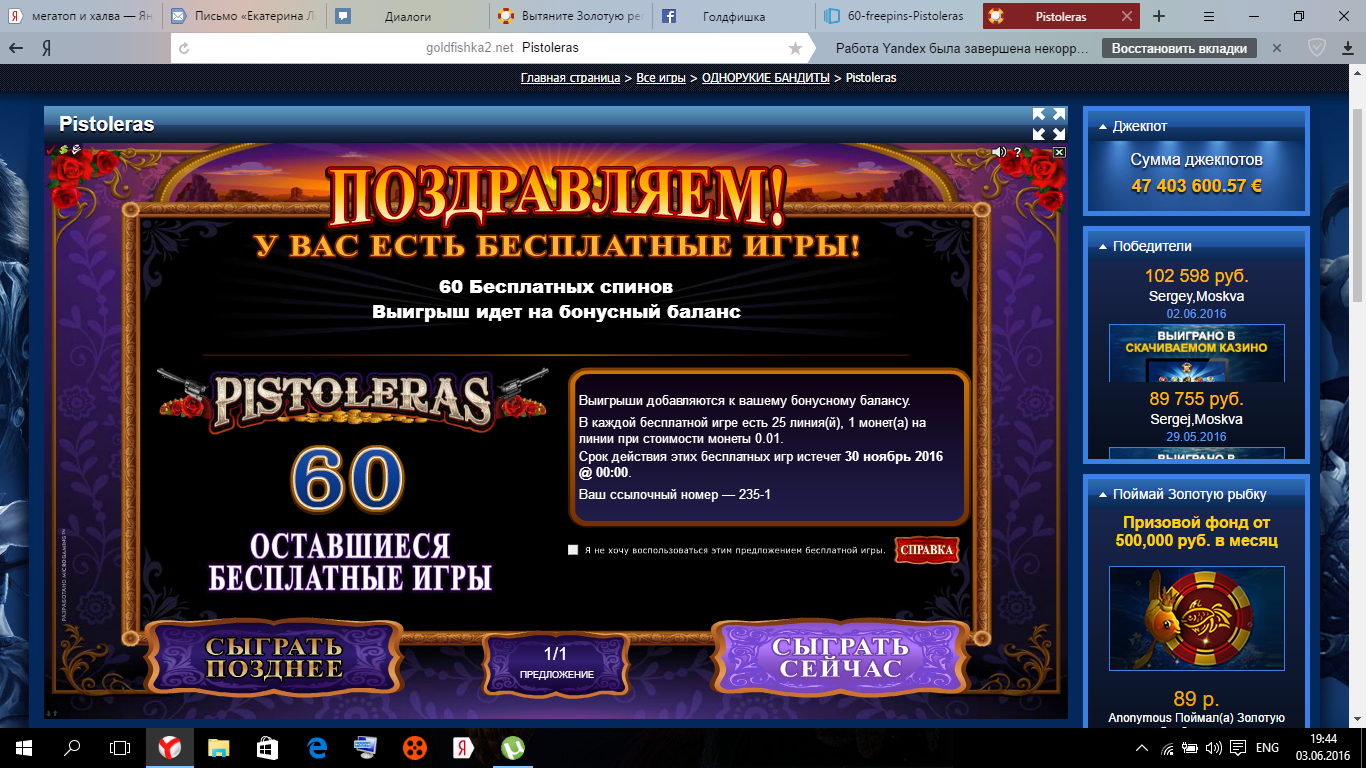Open the game help question mark icon
The image size is (1366, 768).
click(1017, 153)
